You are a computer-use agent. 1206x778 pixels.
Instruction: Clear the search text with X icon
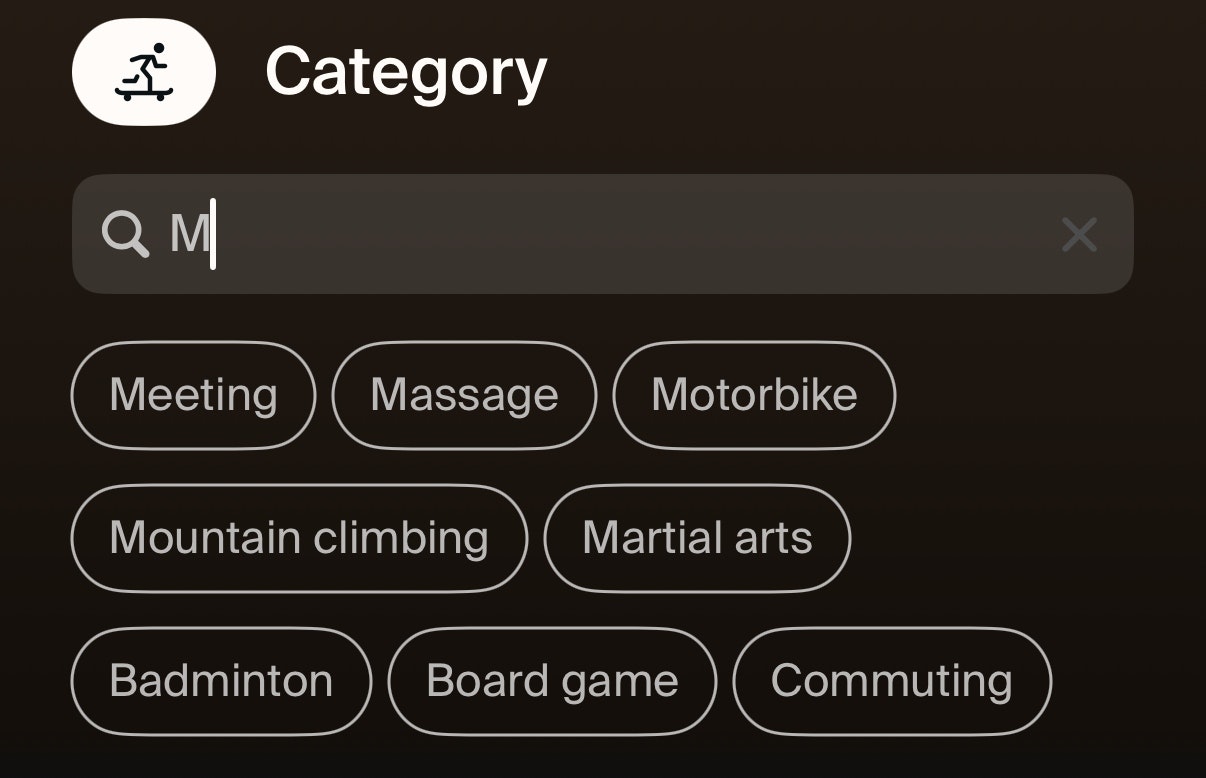[1079, 235]
